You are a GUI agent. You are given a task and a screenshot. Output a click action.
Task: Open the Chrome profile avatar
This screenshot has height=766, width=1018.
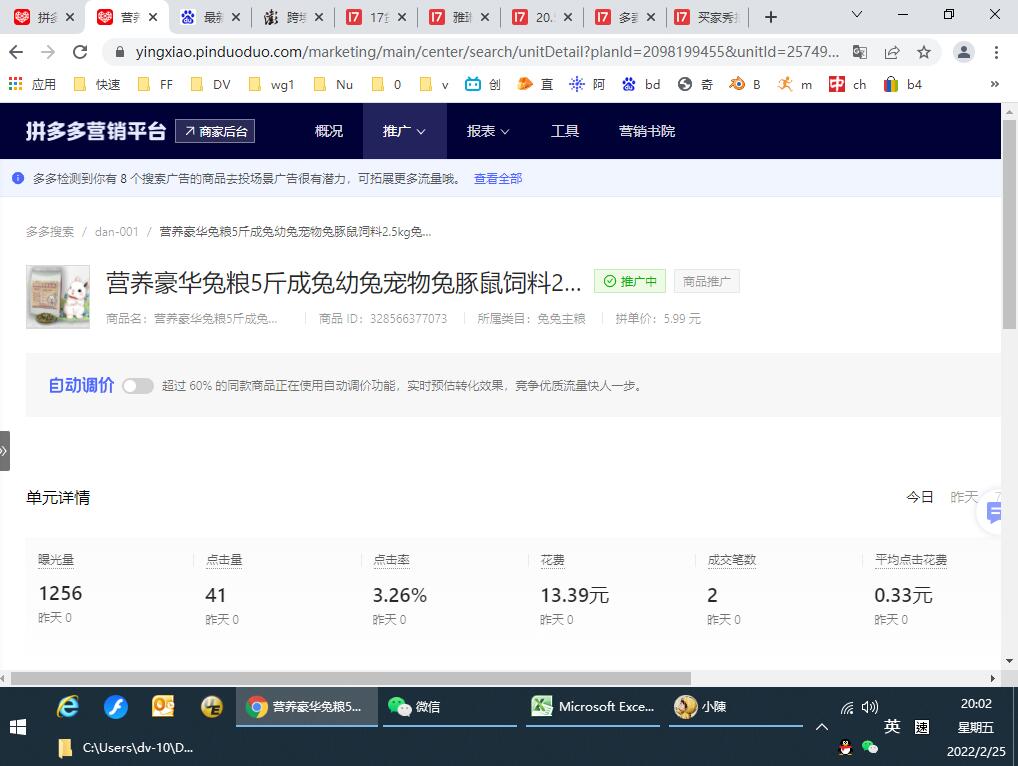[964, 52]
